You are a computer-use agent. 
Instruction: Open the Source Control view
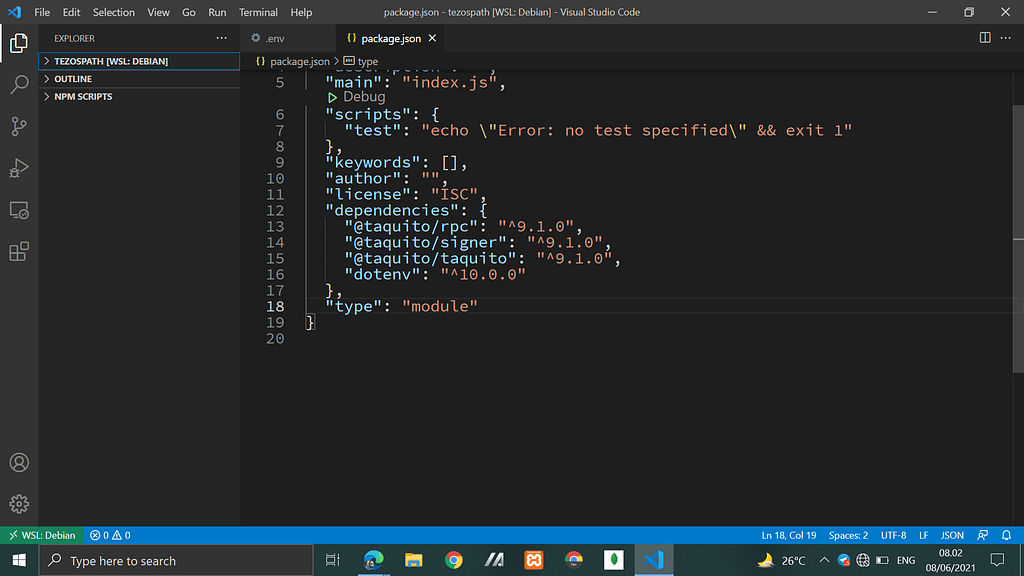coord(19,126)
